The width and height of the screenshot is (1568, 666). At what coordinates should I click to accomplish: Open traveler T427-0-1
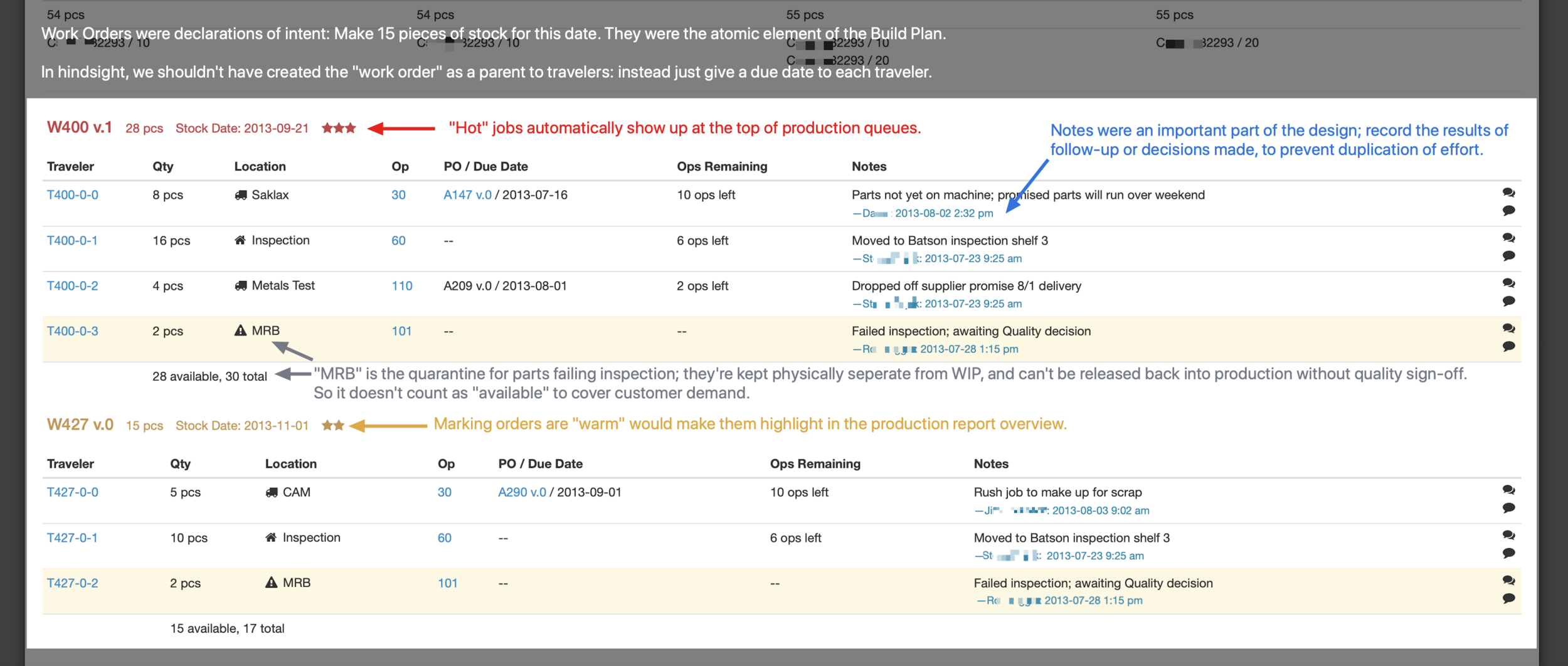(72, 537)
